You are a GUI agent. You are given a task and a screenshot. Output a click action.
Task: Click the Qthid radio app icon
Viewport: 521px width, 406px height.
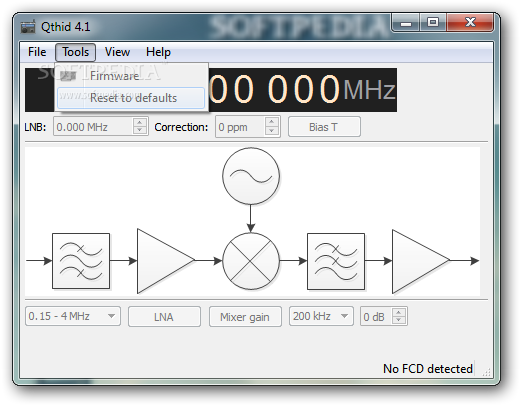pos(28,26)
